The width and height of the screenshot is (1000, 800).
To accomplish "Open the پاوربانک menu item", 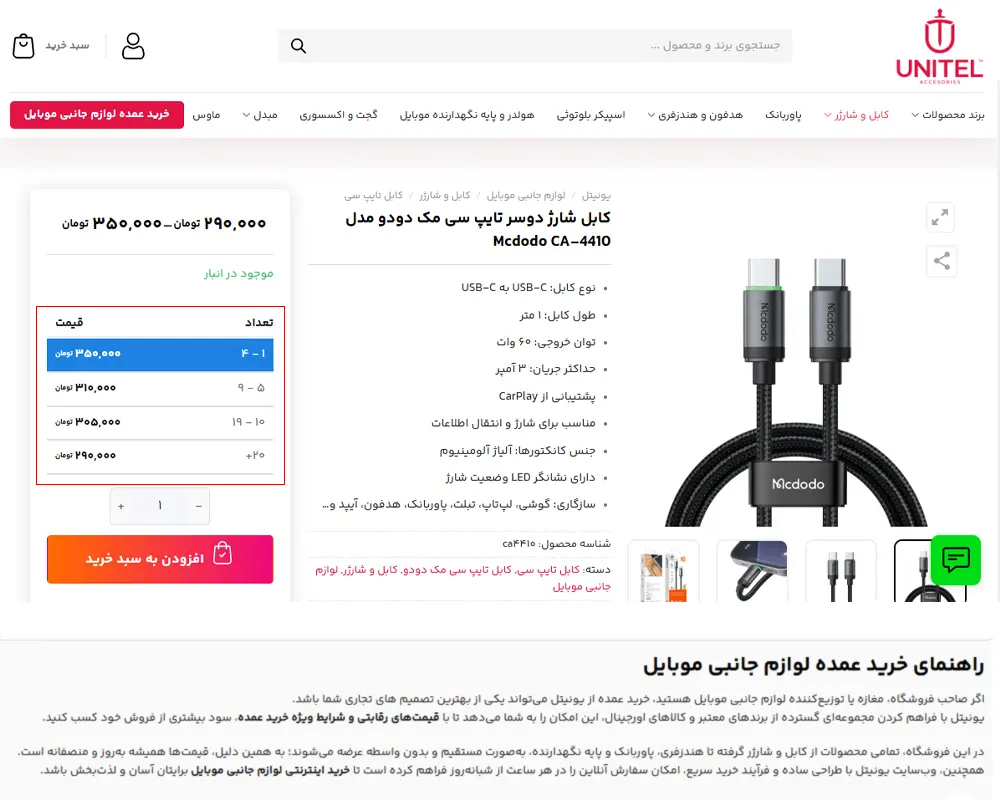I will (x=783, y=115).
